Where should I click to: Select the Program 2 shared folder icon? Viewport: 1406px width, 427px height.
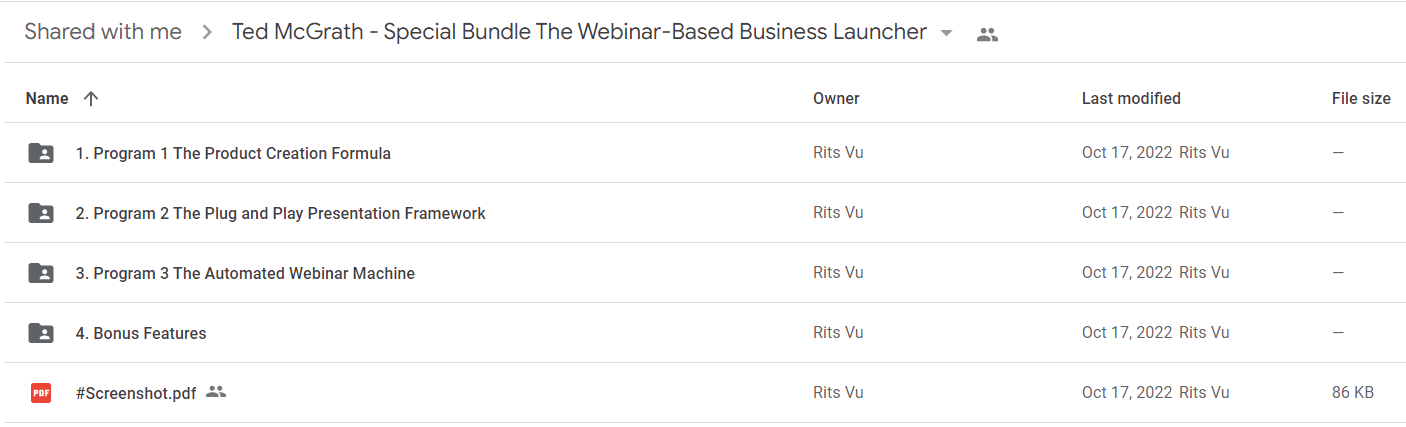[41, 213]
